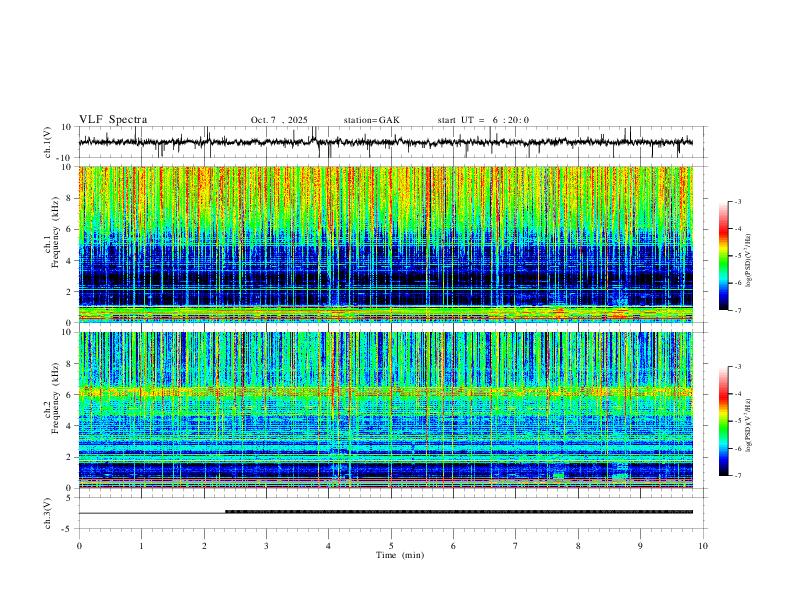This screenshot has height=612, width=792.
Task: Click the ch.1 'Frequency (kHz)' axis label
Action: pyautogui.click(x=55, y=232)
